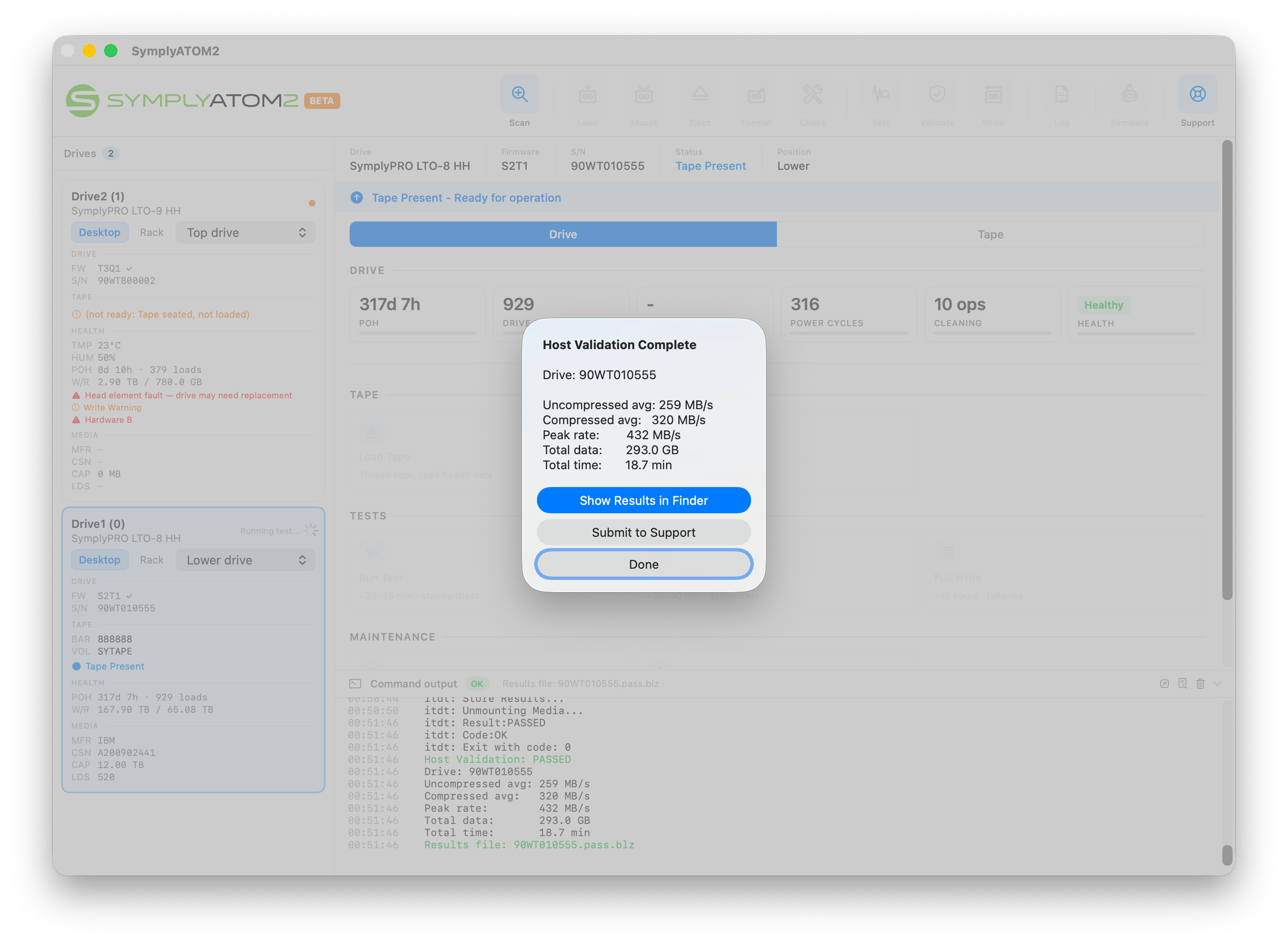Click the Firmware toolbar icon

pos(1129,94)
